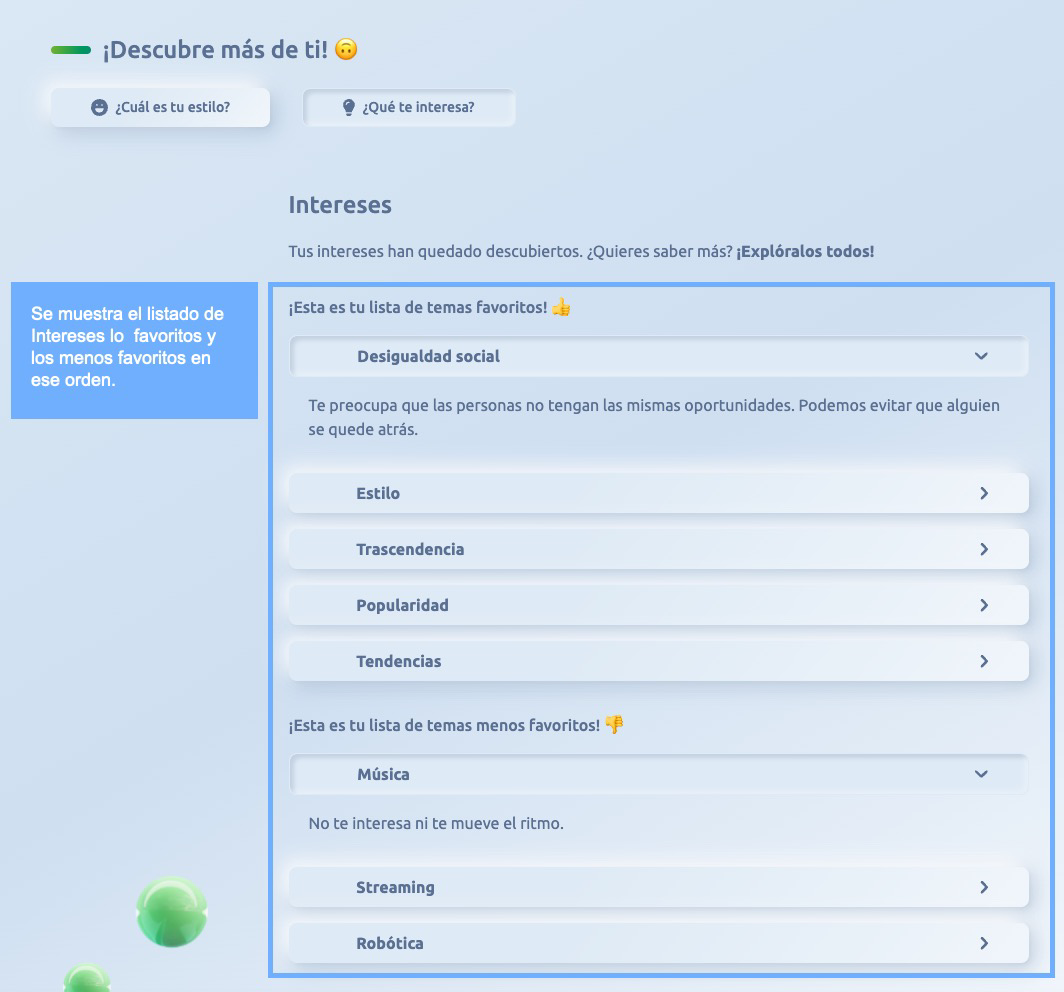
Task: Expand the Tendencias topic arrow
Action: [x=984, y=661]
